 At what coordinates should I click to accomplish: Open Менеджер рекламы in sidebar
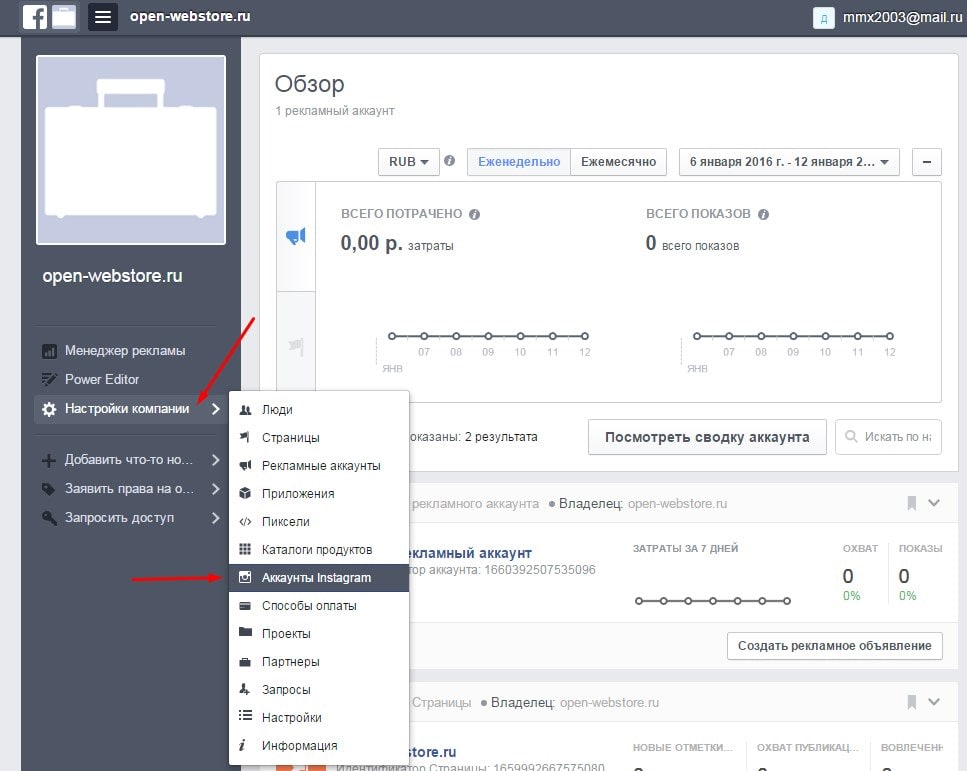pyautogui.click(x=125, y=350)
